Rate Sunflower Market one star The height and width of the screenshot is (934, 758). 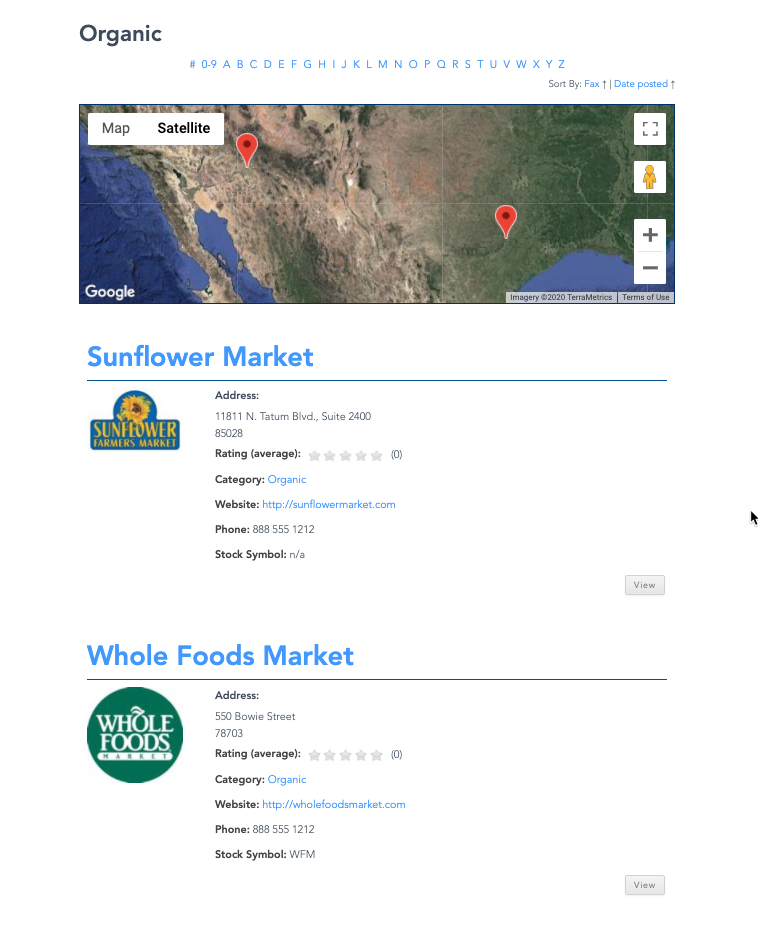coord(314,456)
